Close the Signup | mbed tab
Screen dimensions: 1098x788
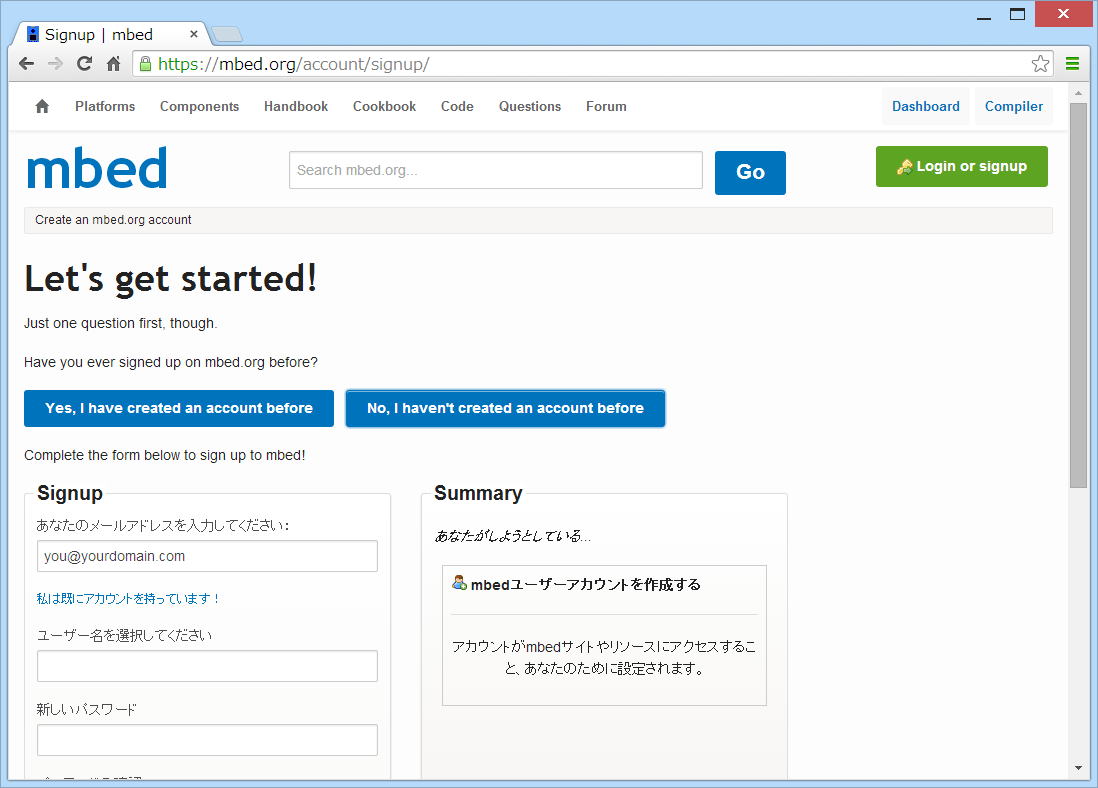coord(194,34)
